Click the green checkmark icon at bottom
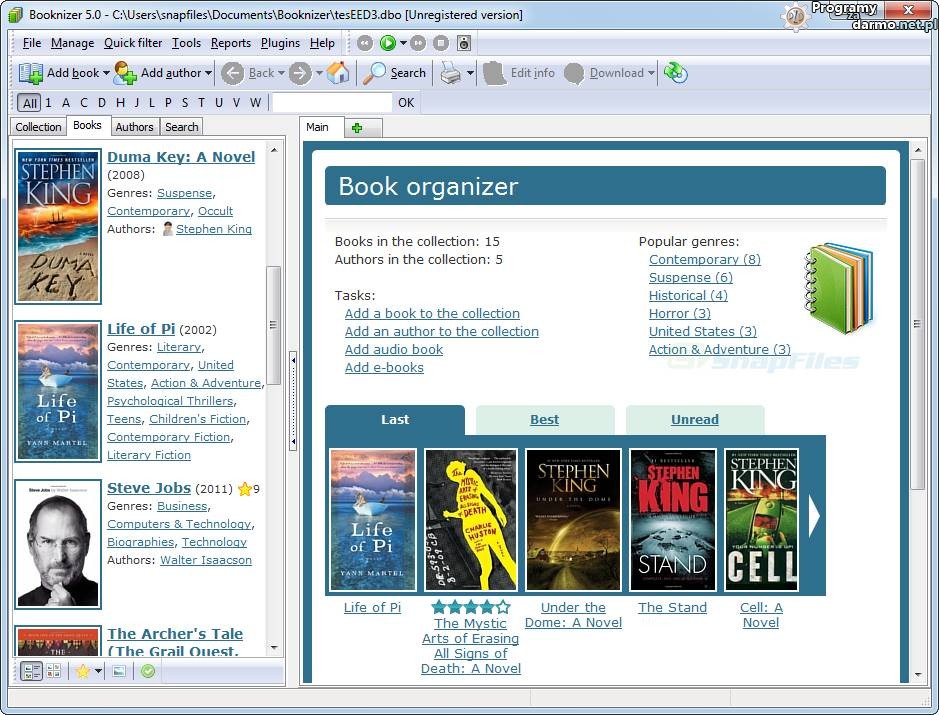 [x=148, y=671]
